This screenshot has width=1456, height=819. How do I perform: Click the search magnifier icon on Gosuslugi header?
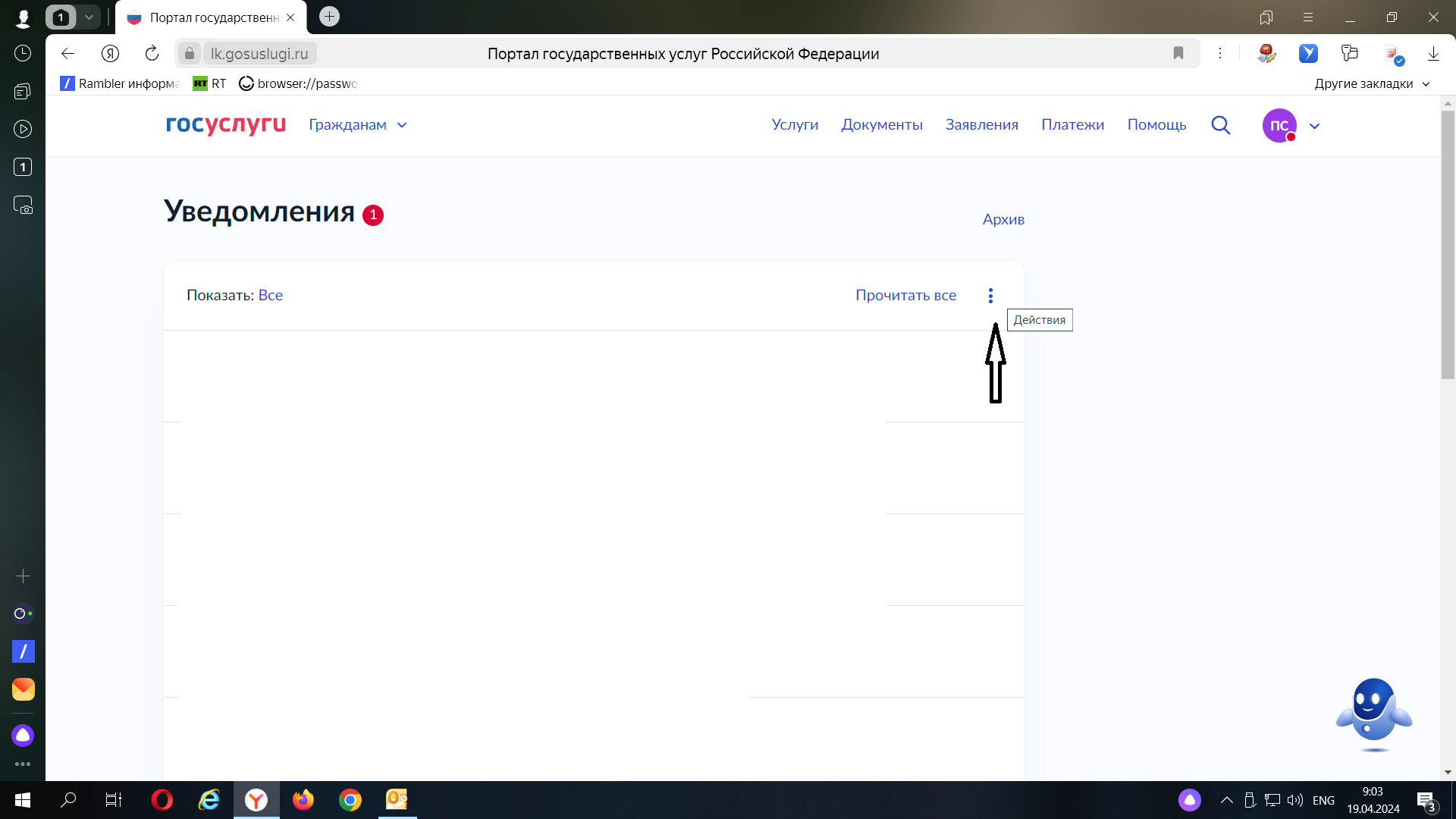tap(1220, 125)
